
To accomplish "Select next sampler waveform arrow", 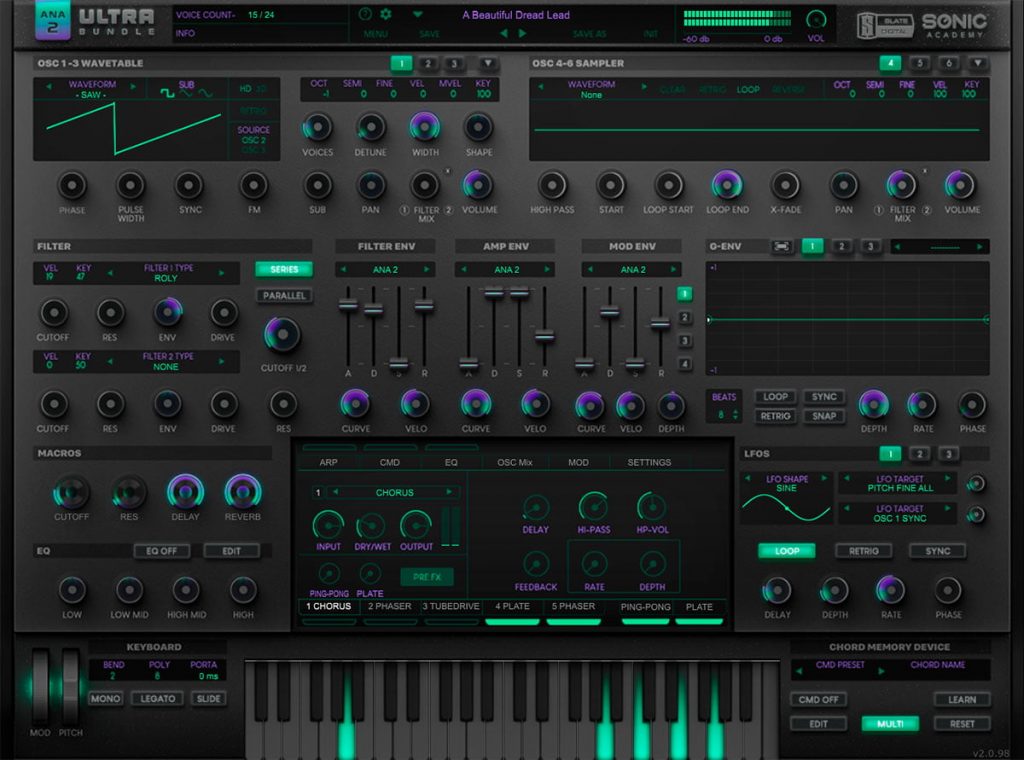I will pyautogui.click(x=644, y=86).
